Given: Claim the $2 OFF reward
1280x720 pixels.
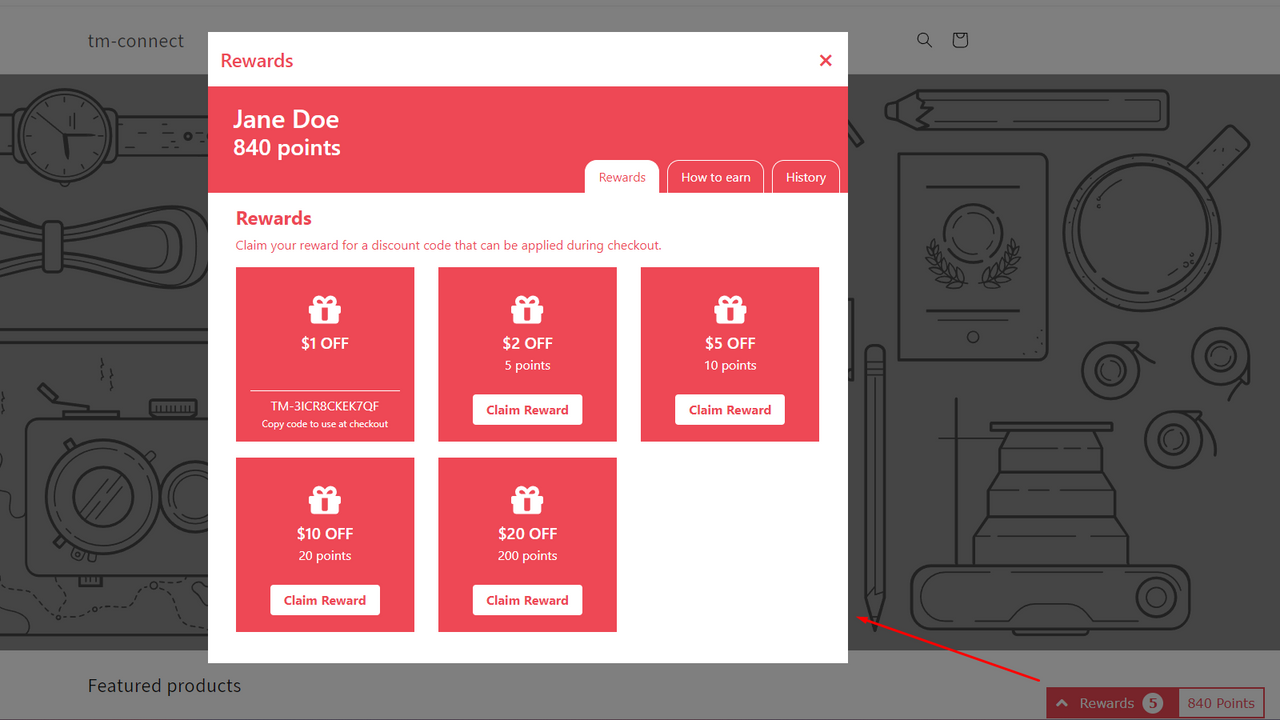Looking at the screenshot, I should pyautogui.click(x=527, y=410).
